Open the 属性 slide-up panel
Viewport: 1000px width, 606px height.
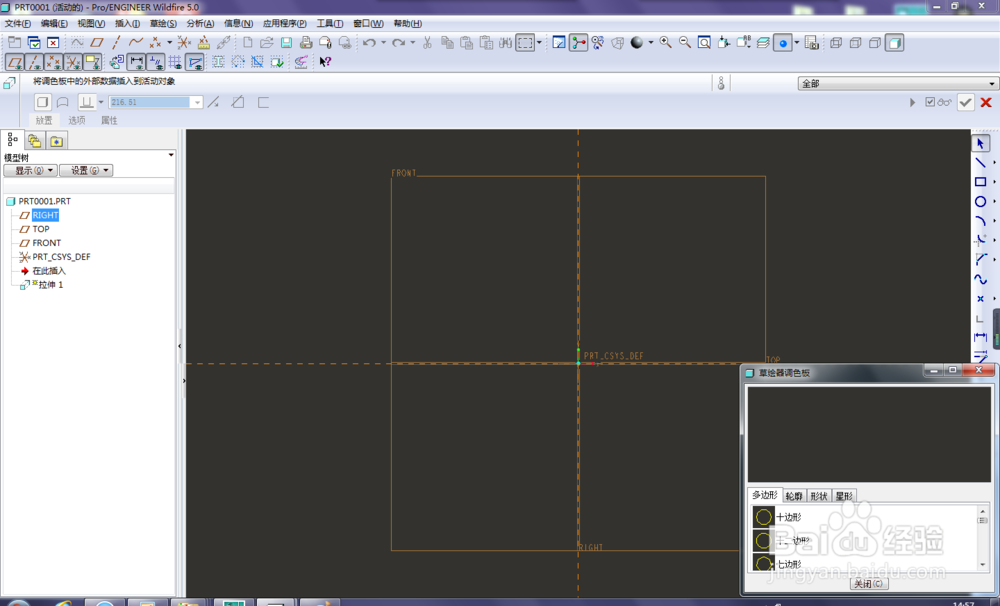pyautogui.click(x=109, y=120)
